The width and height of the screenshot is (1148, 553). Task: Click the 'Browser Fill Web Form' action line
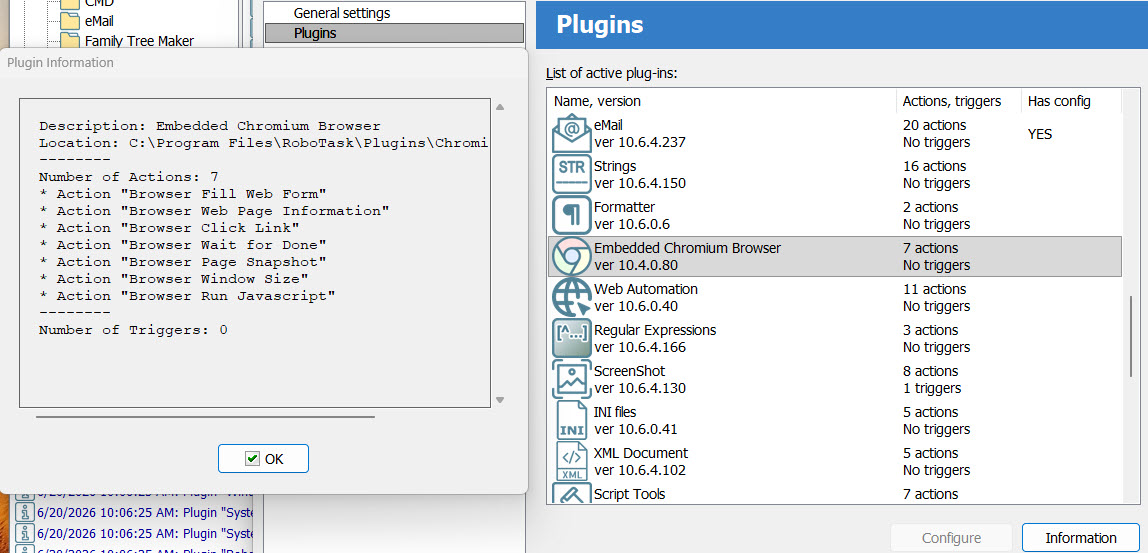[x=183, y=194]
